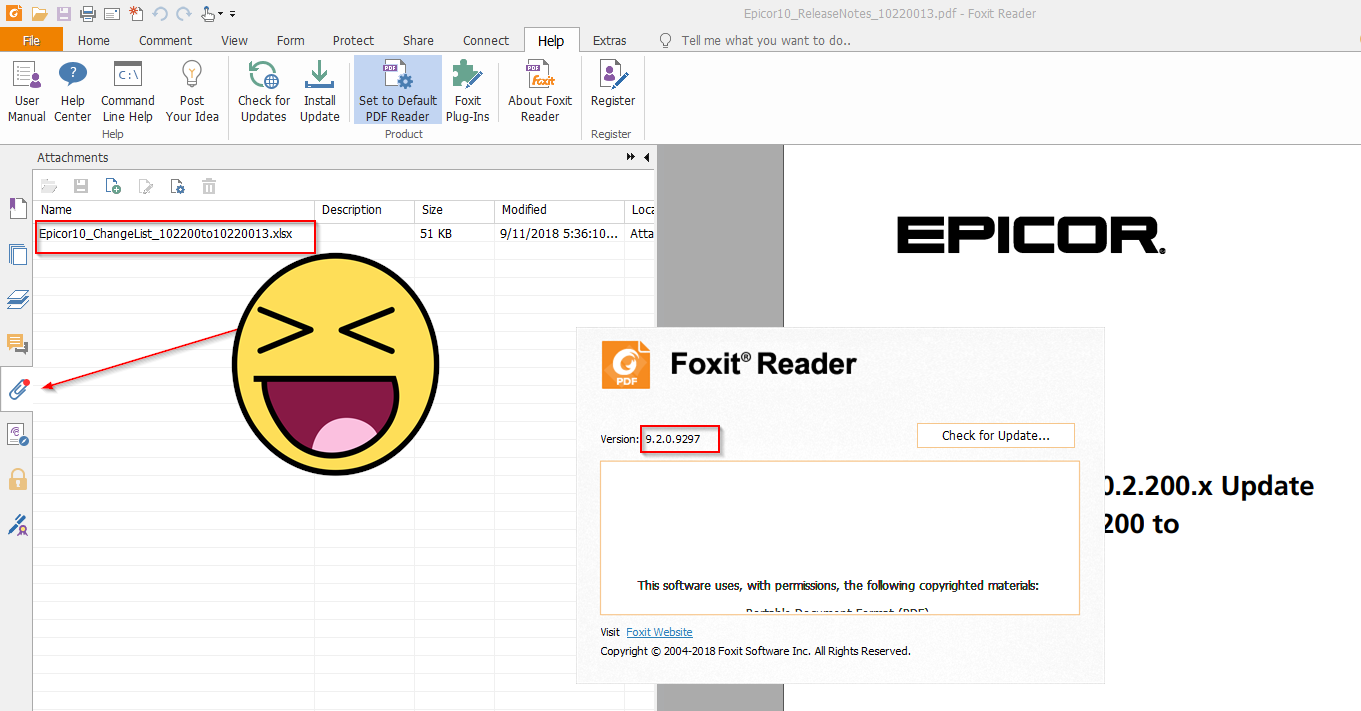Viewport: 1361px width, 711px height.
Task: Click the Size column header
Action: click(455, 210)
